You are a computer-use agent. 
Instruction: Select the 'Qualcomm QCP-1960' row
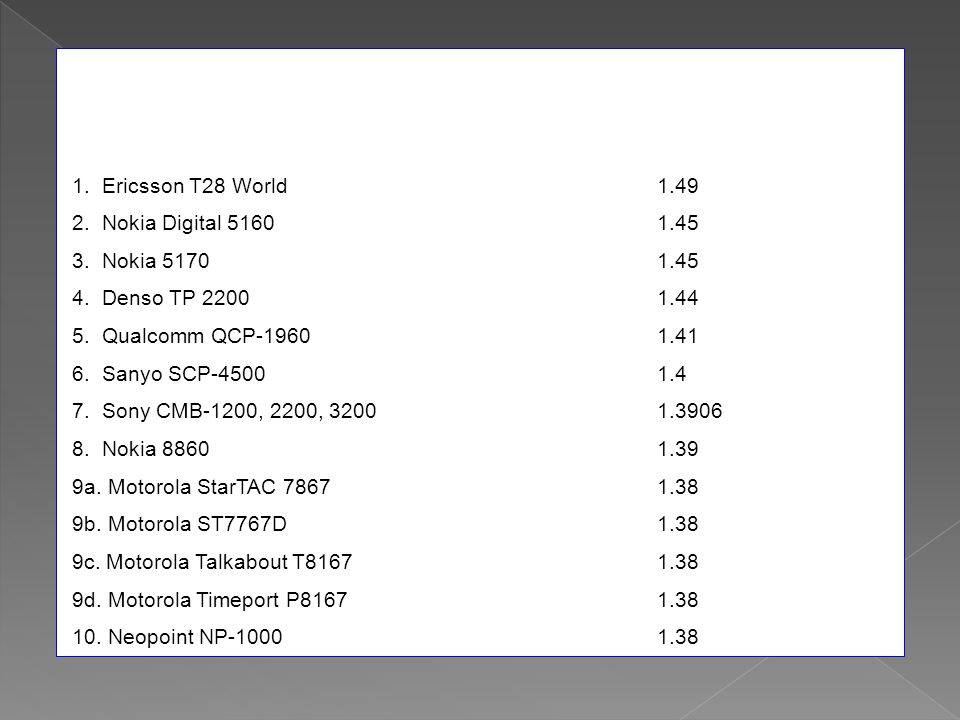(x=206, y=336)
